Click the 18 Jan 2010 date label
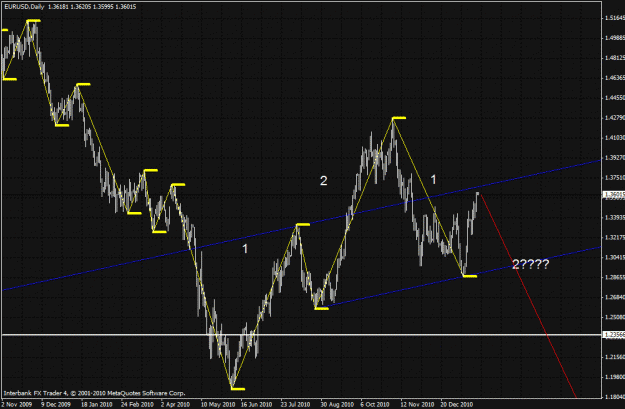The height and width of the screenshot is (409, 625). click(96, 404)
